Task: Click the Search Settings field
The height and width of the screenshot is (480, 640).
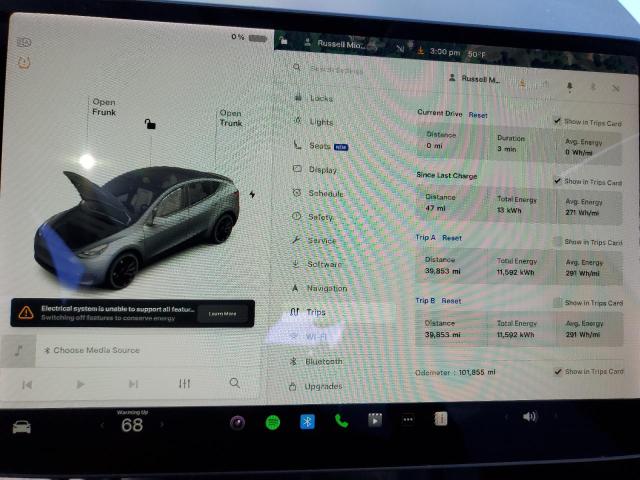Action: coord(337,70)
